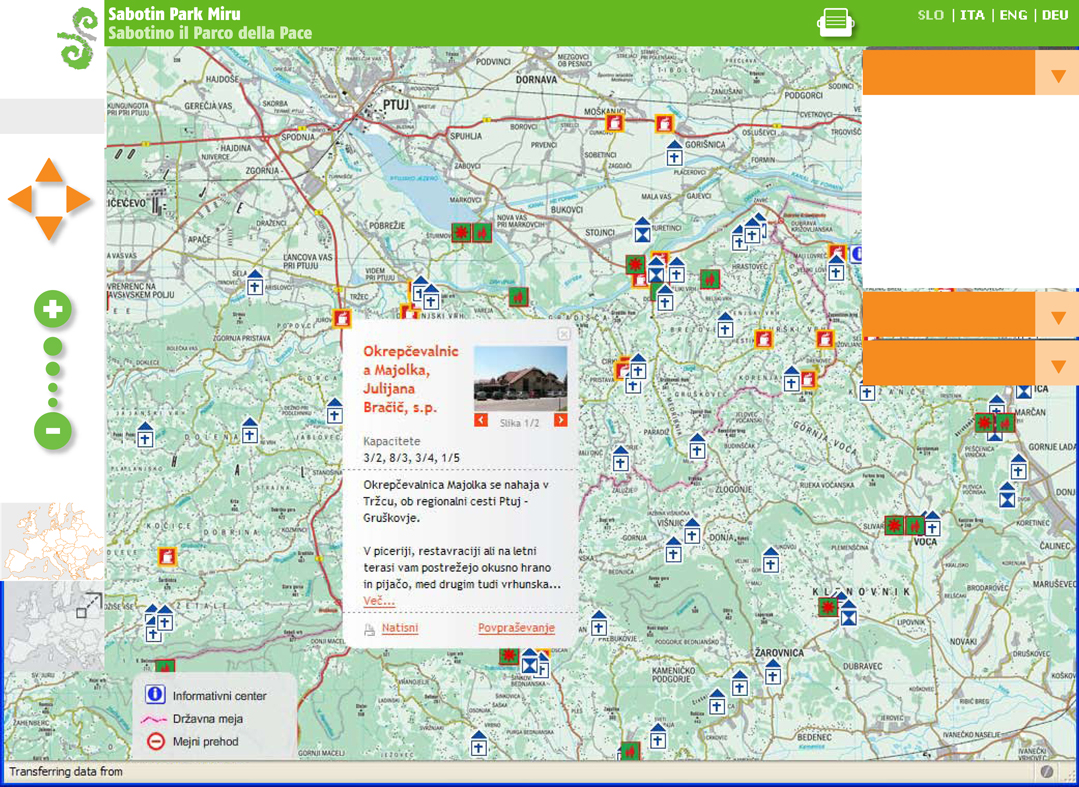Click the green marker above Vareja label
The height and width of the screenshot is (787, 1079).
point(519,297)
